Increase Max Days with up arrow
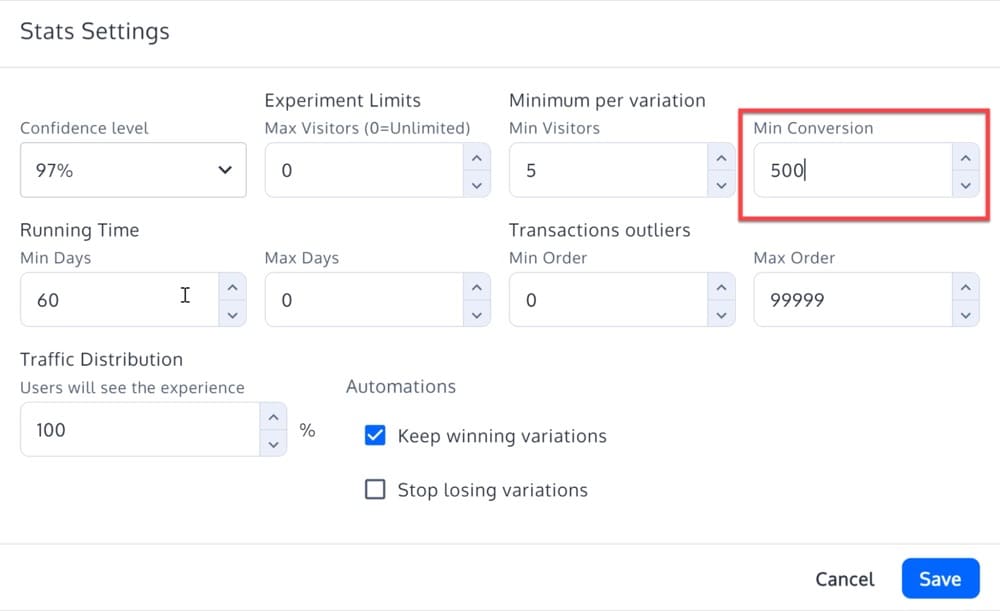The image size is (1000, 611). 477,288
